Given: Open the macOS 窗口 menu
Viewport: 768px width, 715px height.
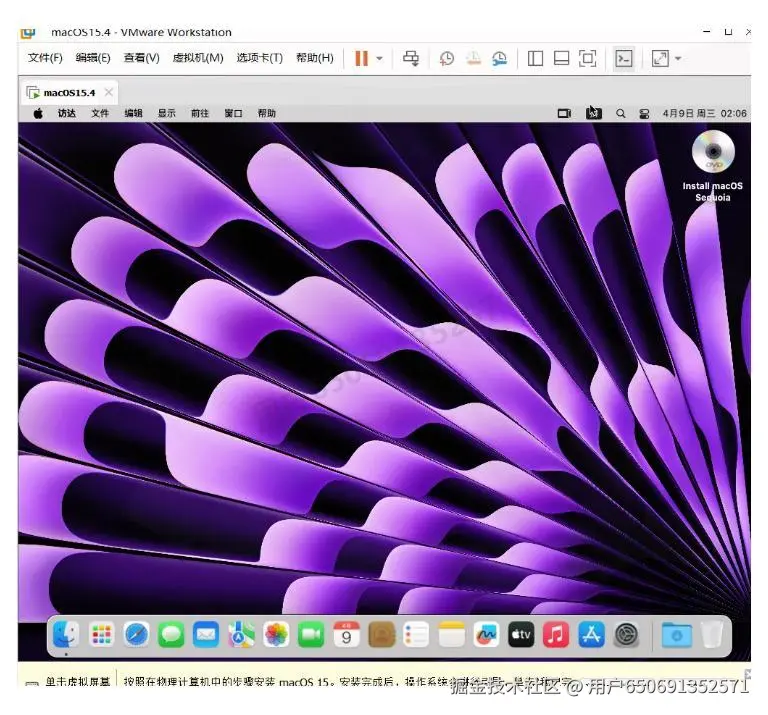Looking at the screenshot, I should coord(233,113).
